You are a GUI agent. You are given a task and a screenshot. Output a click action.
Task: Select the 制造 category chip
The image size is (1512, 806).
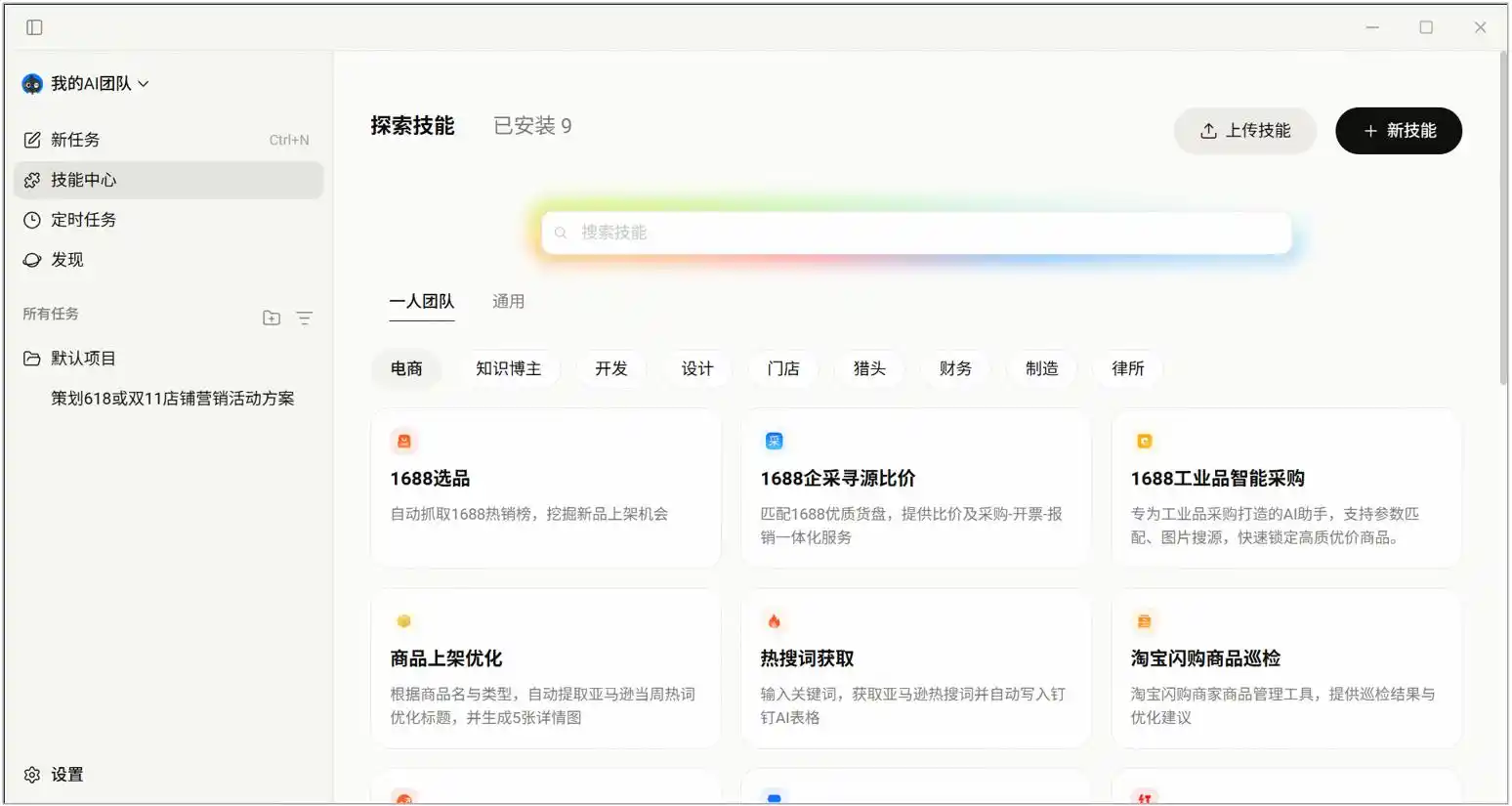coord(1041,368)
